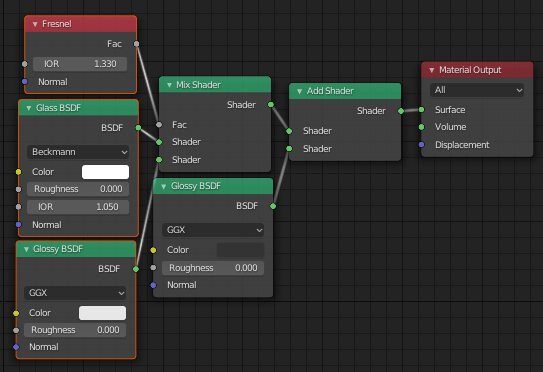
Task: Click the Fresnel IOR input socket
Action: click(x=25, y=64)
